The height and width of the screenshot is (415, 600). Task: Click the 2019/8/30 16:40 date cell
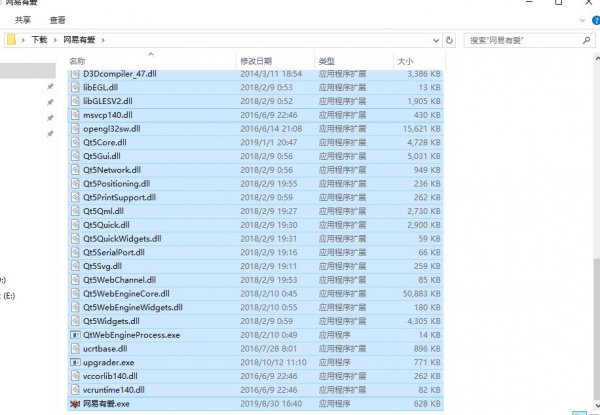[x=271, y=404]
